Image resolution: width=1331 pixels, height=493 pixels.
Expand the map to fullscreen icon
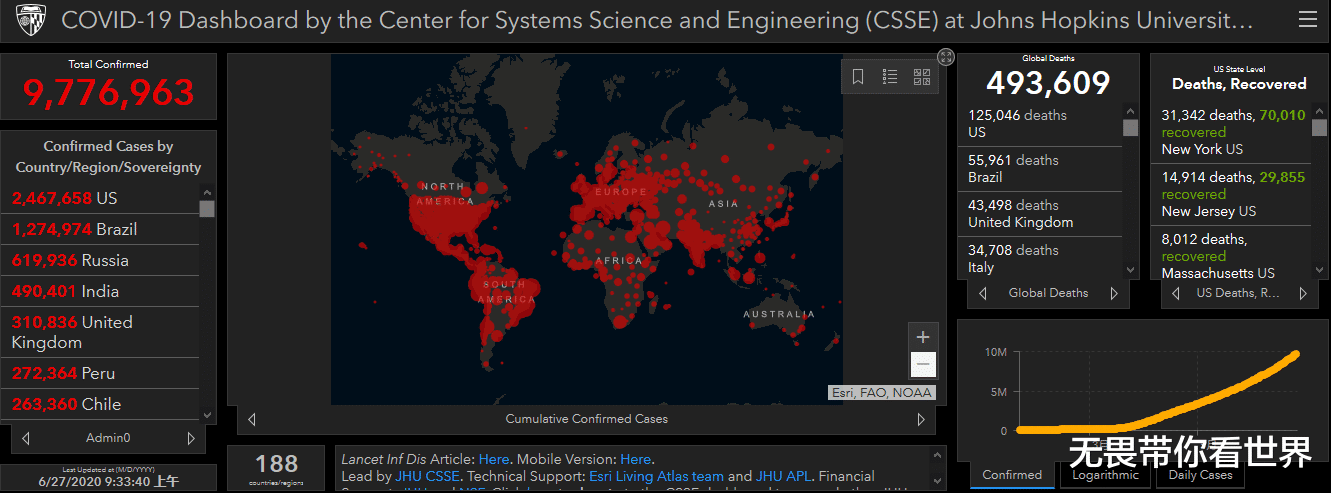click(x=946, y=57)
